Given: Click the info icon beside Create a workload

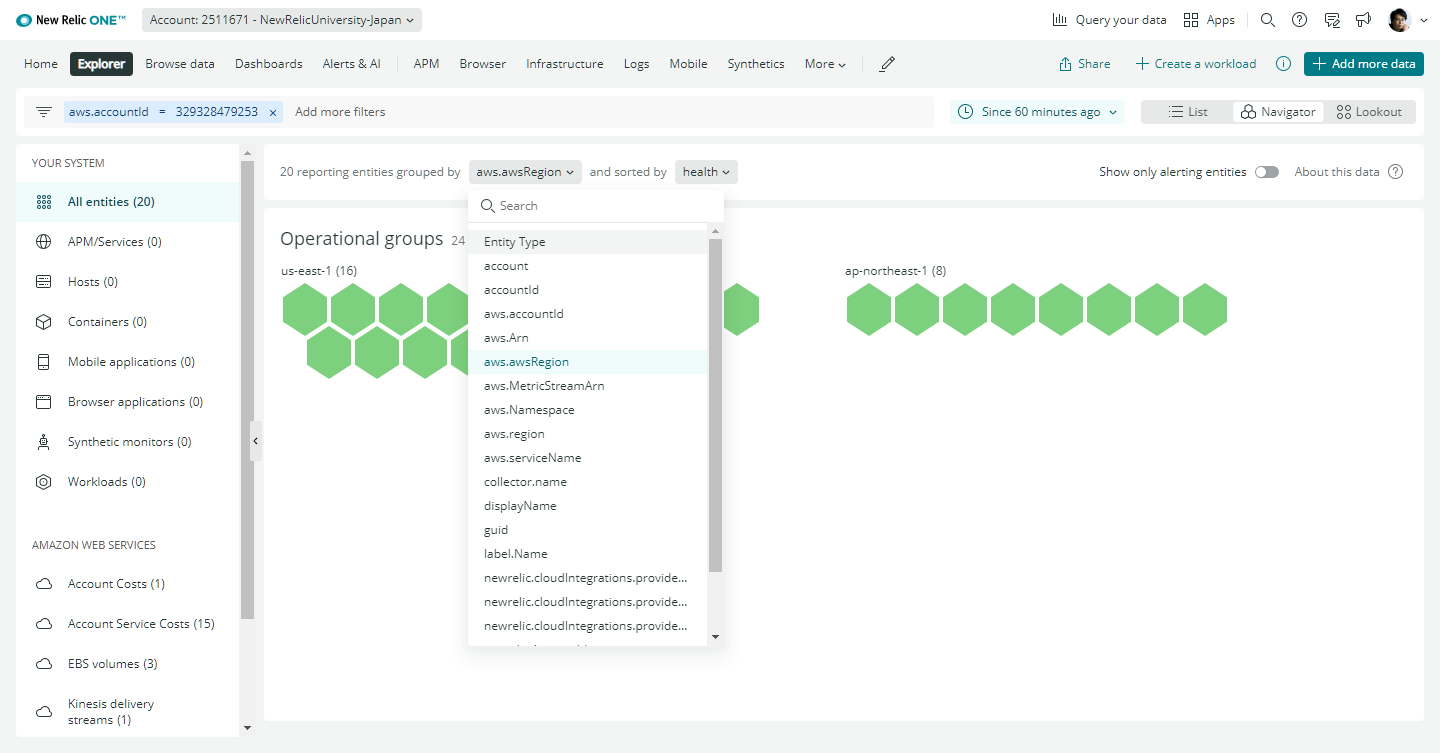Looking at the screenshot, I should click(x=1283, y=64).
